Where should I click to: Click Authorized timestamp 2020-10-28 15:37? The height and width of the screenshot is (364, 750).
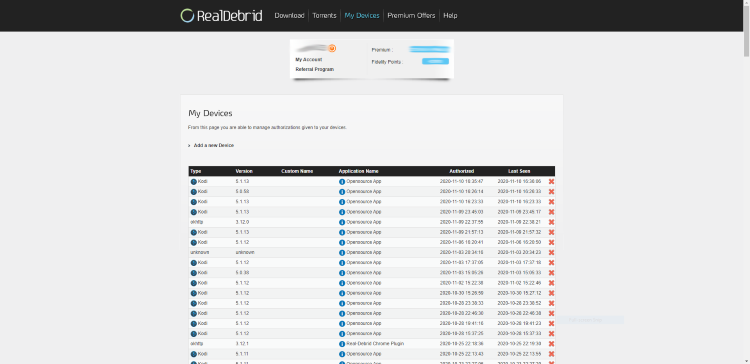(x=462, y=334)
